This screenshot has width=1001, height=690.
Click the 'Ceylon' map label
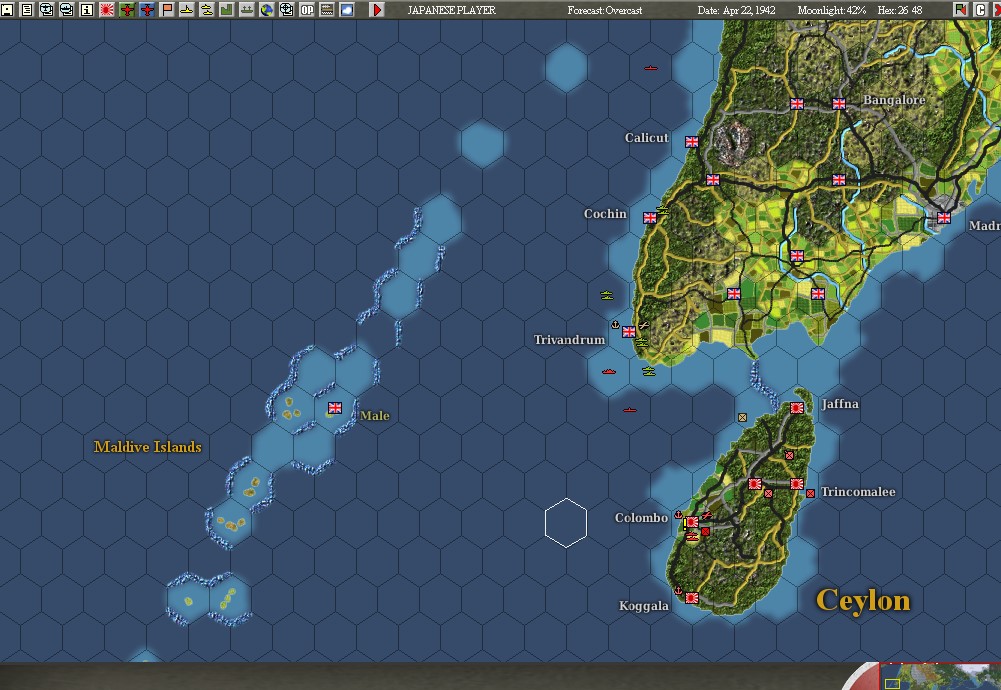(863, 601)
